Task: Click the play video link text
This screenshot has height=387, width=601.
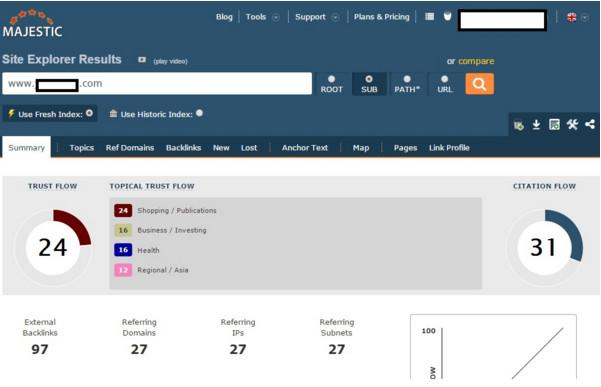Action: pos(171,61)
